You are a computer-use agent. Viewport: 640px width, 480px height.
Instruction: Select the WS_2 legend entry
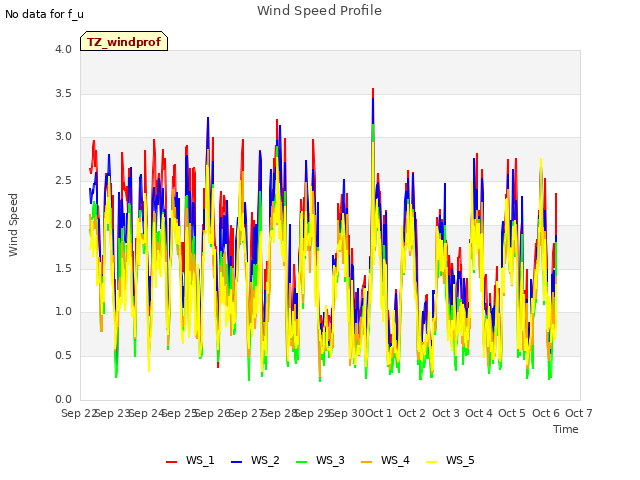256,460
